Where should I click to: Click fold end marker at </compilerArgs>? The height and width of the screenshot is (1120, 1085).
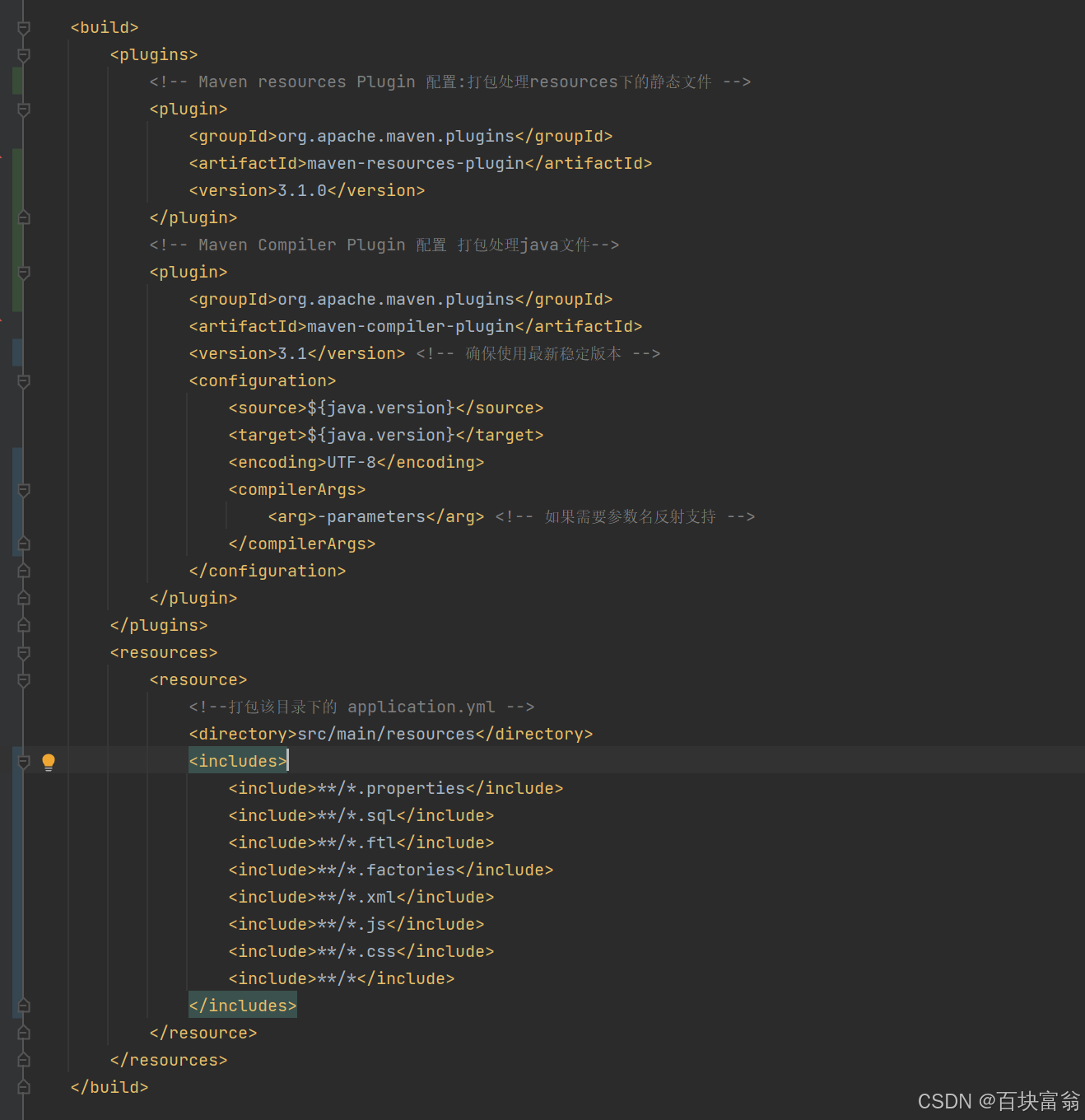coord(24,544)
